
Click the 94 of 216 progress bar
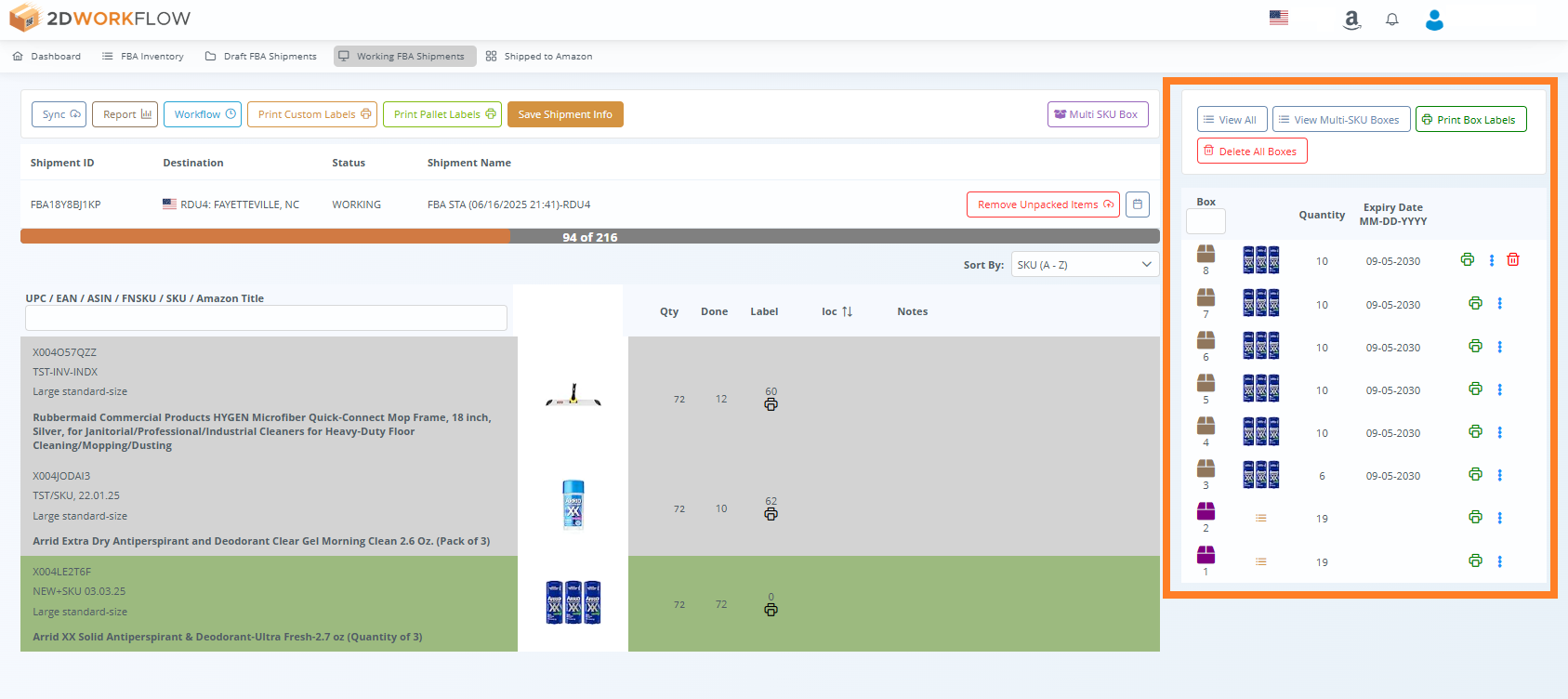(x=589, y=237)
